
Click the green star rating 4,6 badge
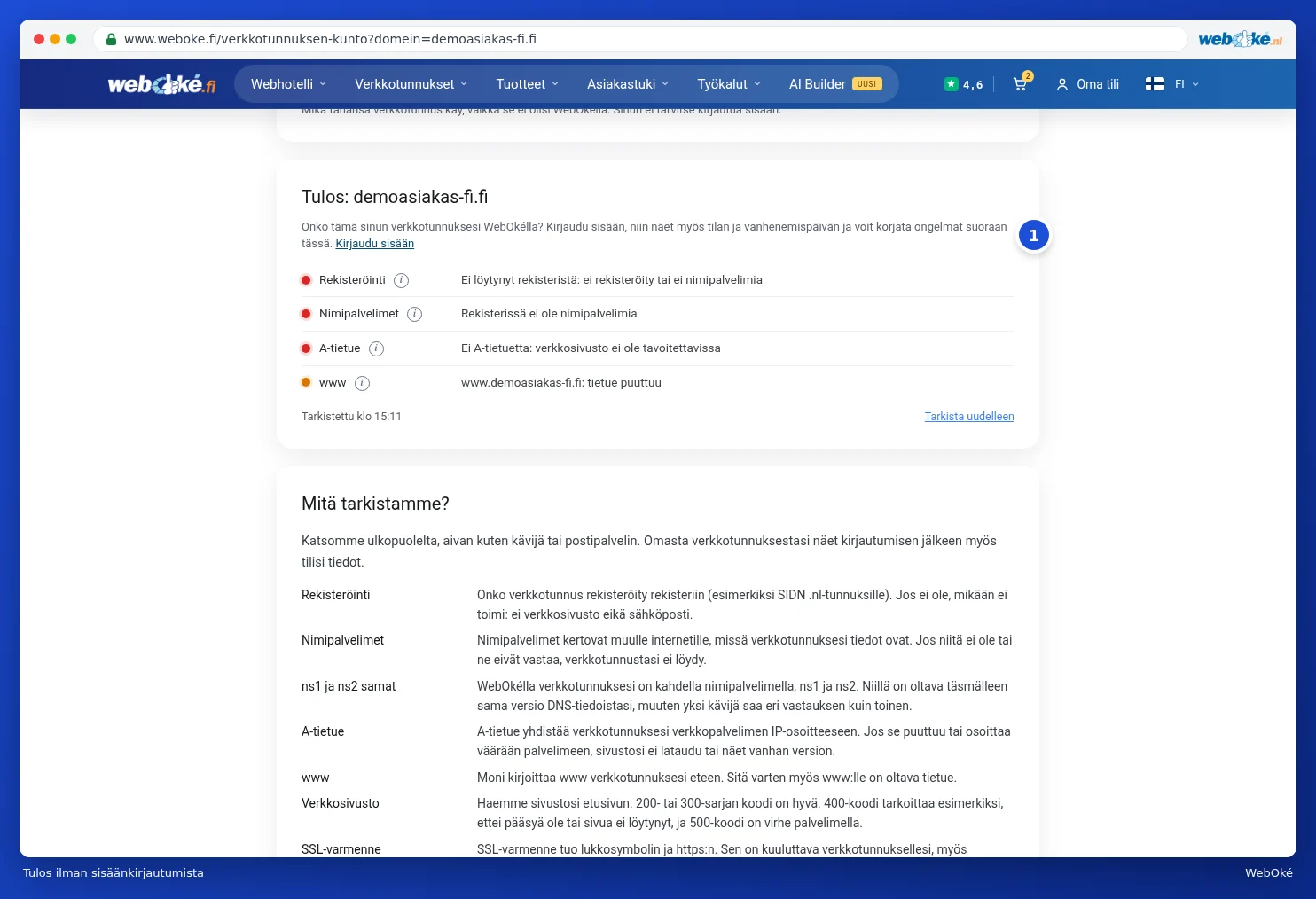tap(964, 84)
